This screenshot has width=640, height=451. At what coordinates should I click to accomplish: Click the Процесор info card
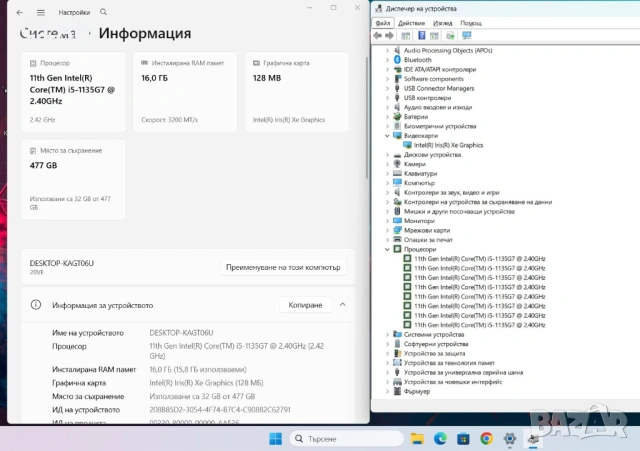[x=73, y=92]
